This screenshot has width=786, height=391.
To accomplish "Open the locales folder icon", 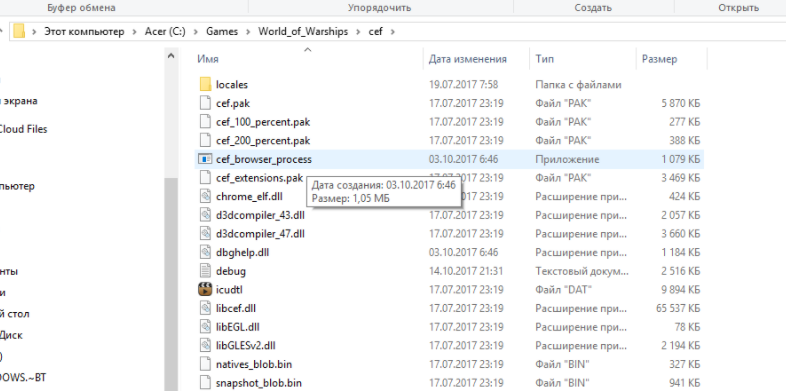I will pyautogui.click(x=205, y=84).
